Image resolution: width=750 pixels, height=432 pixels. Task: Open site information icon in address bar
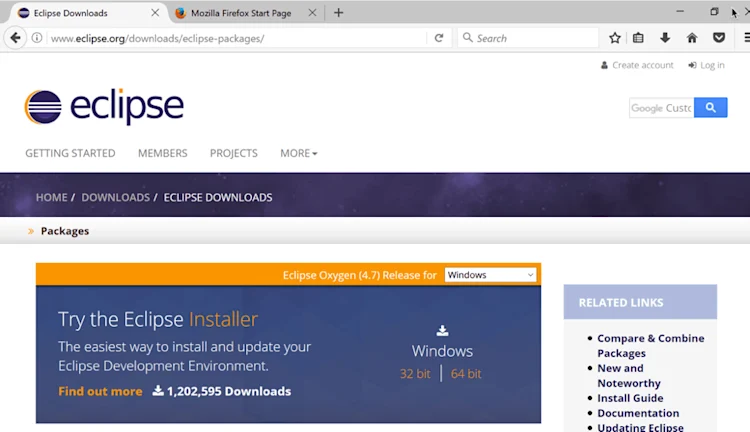point(37,38)
